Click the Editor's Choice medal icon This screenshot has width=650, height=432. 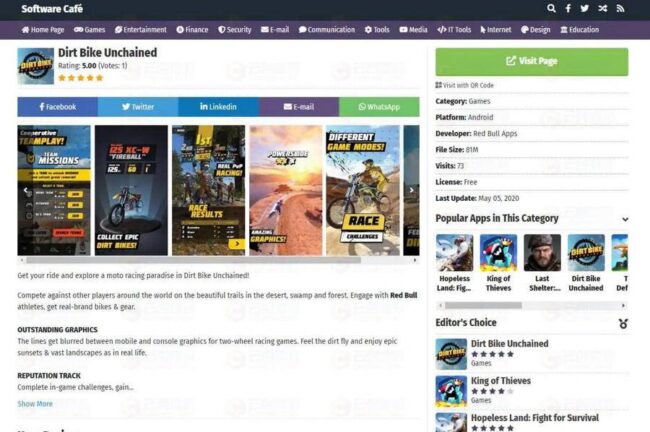[x=623, y=323]
